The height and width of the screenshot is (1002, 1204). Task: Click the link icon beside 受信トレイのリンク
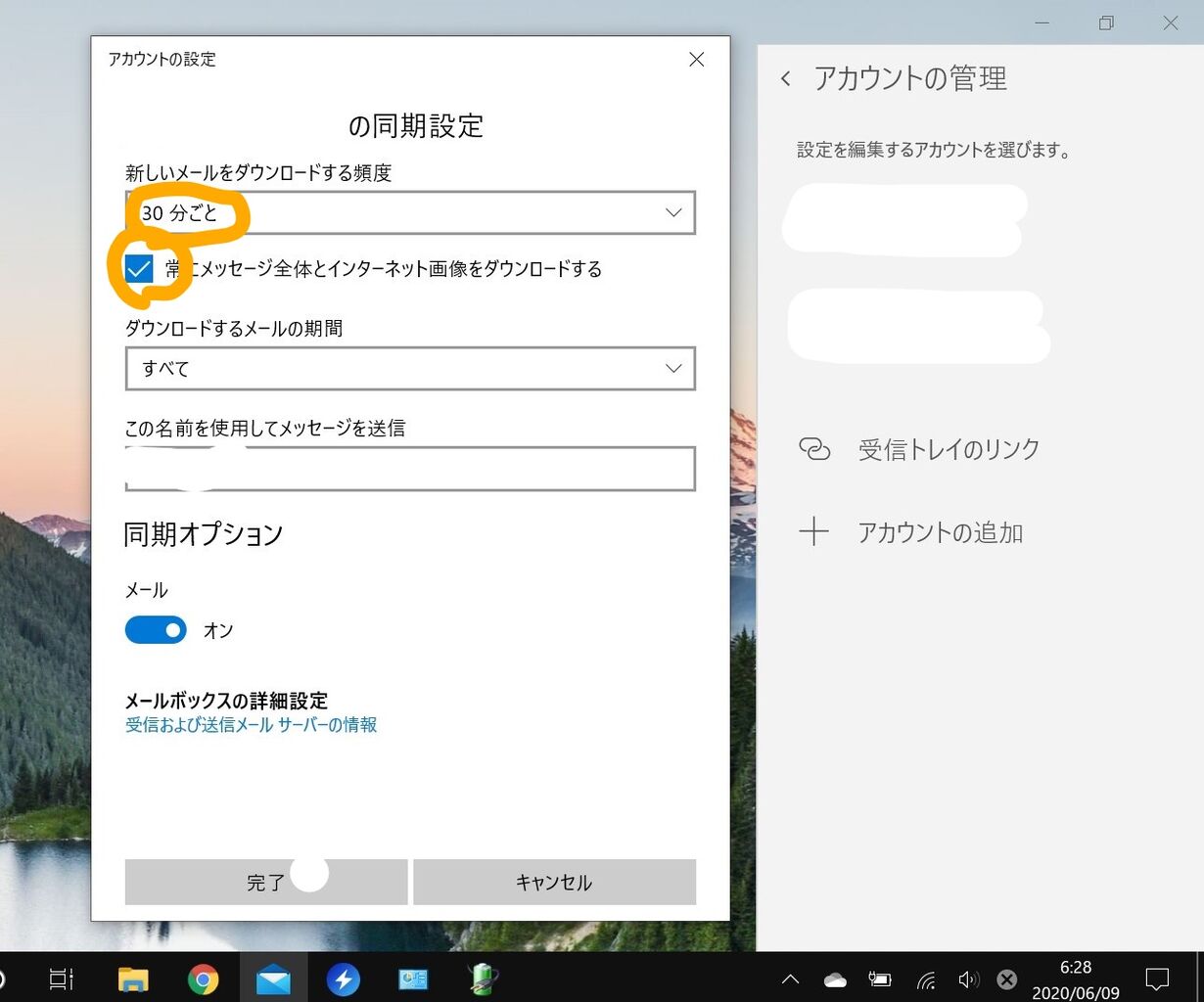coord(815,449)
